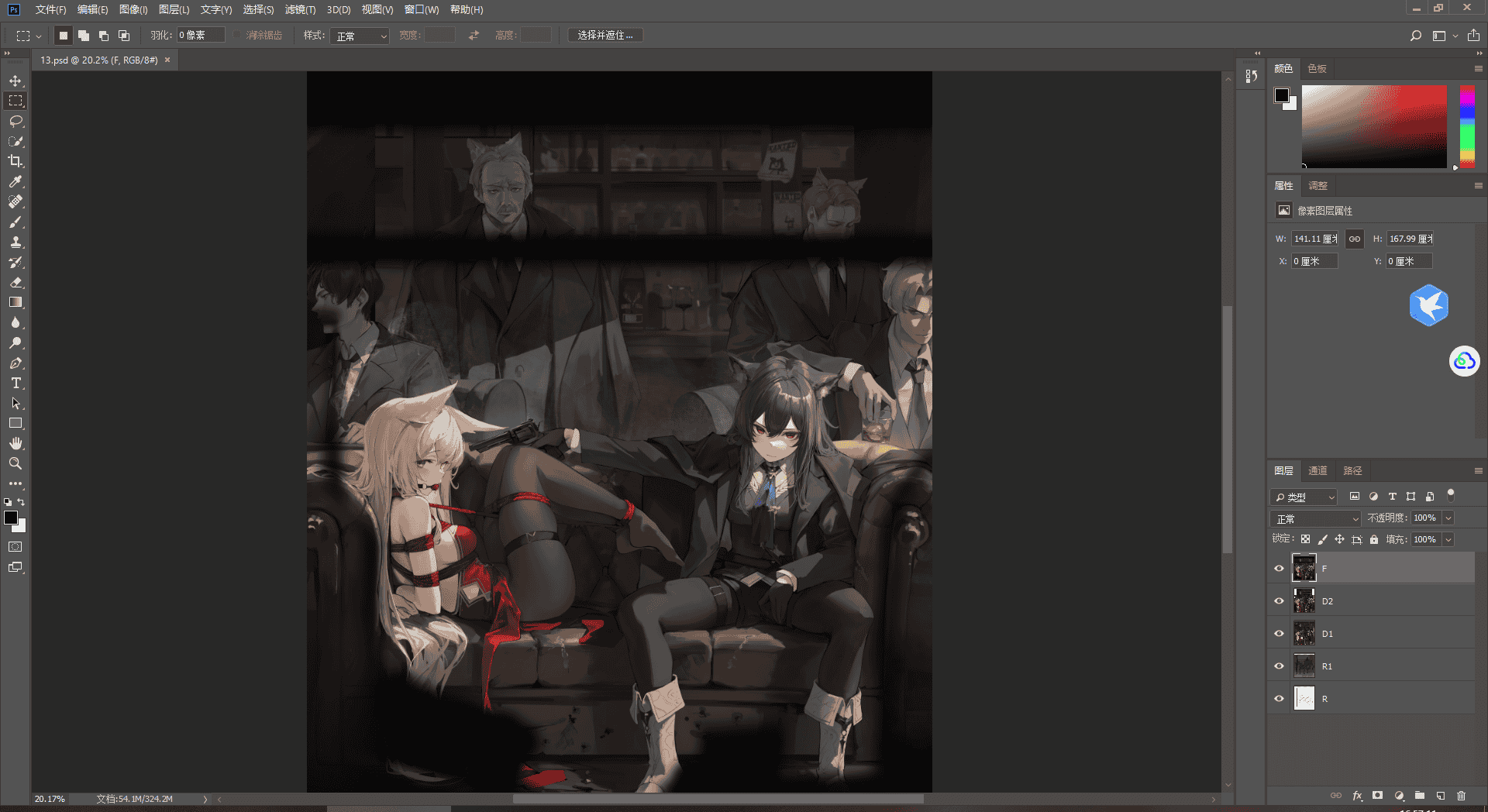Click the feather value input field
This screenshot has height=812, width=1488.
[201, 36]
